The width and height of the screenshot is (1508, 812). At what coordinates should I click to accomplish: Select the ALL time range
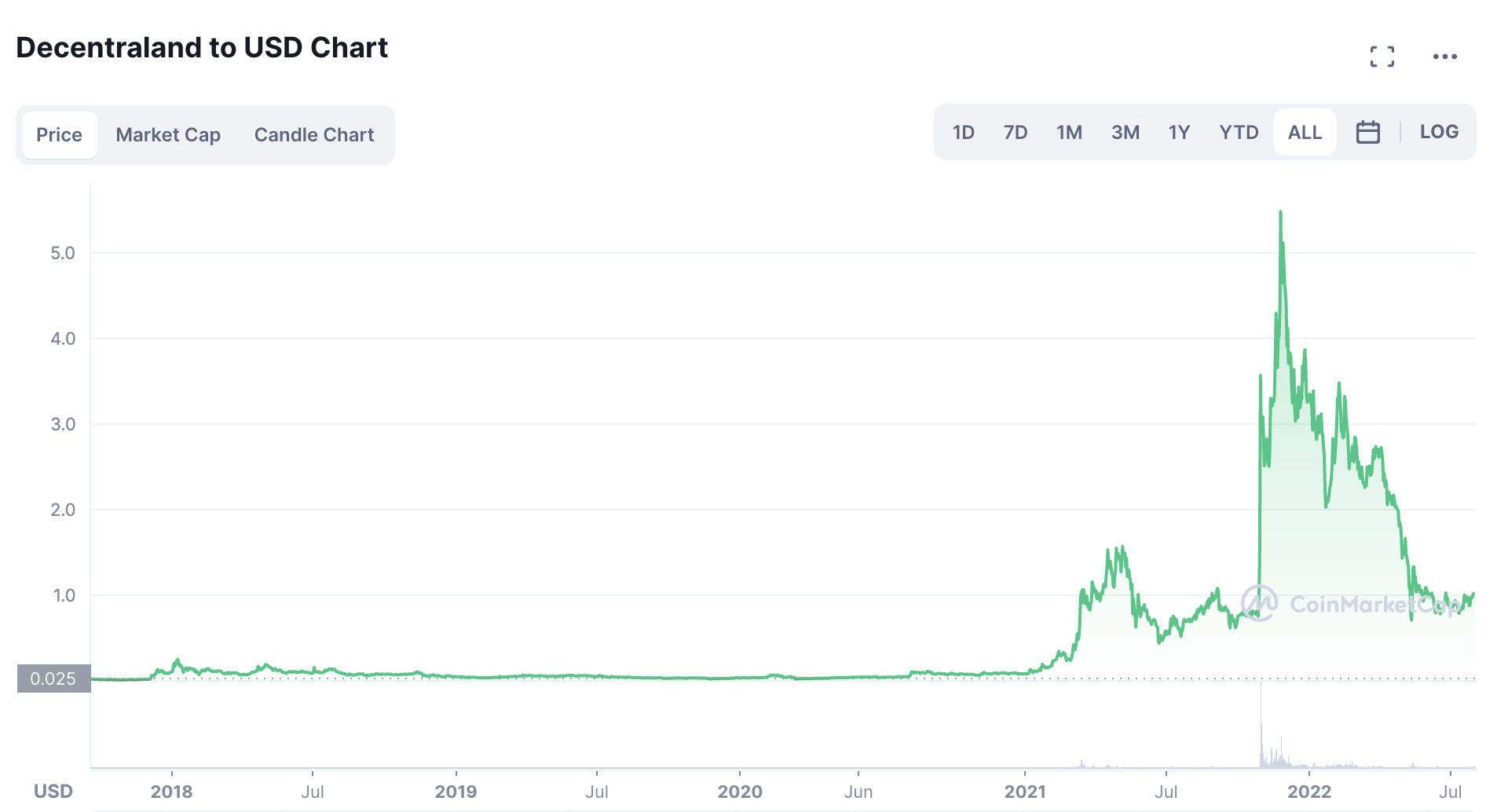[1305, 132]
